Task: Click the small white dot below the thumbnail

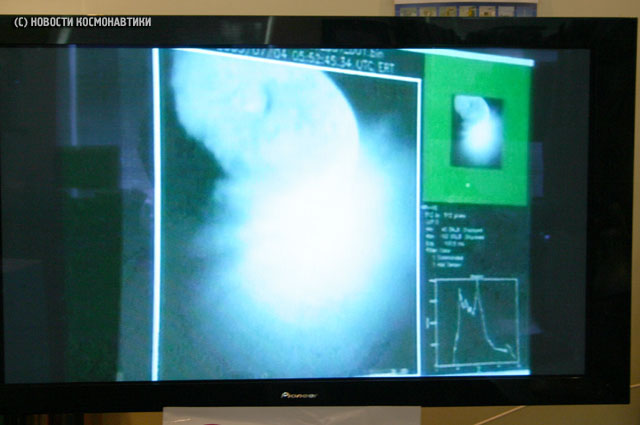Action: 469,184
